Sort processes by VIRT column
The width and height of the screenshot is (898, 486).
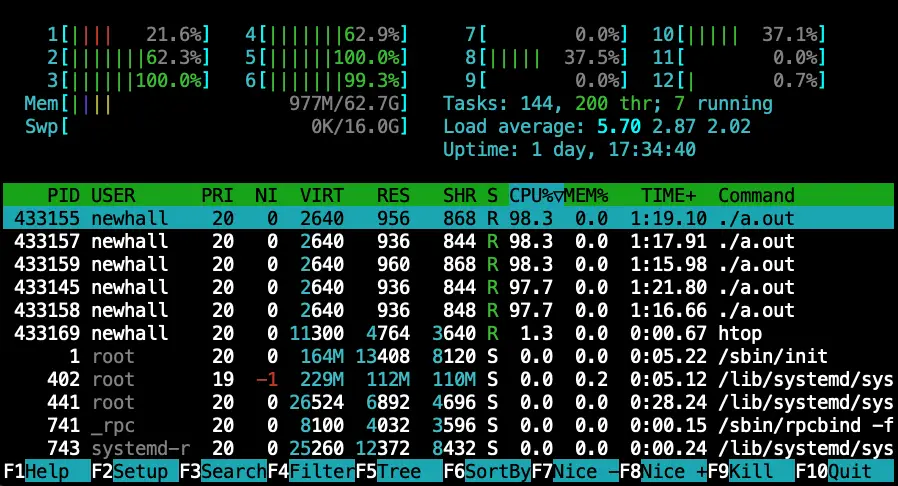tap(322, 195)
